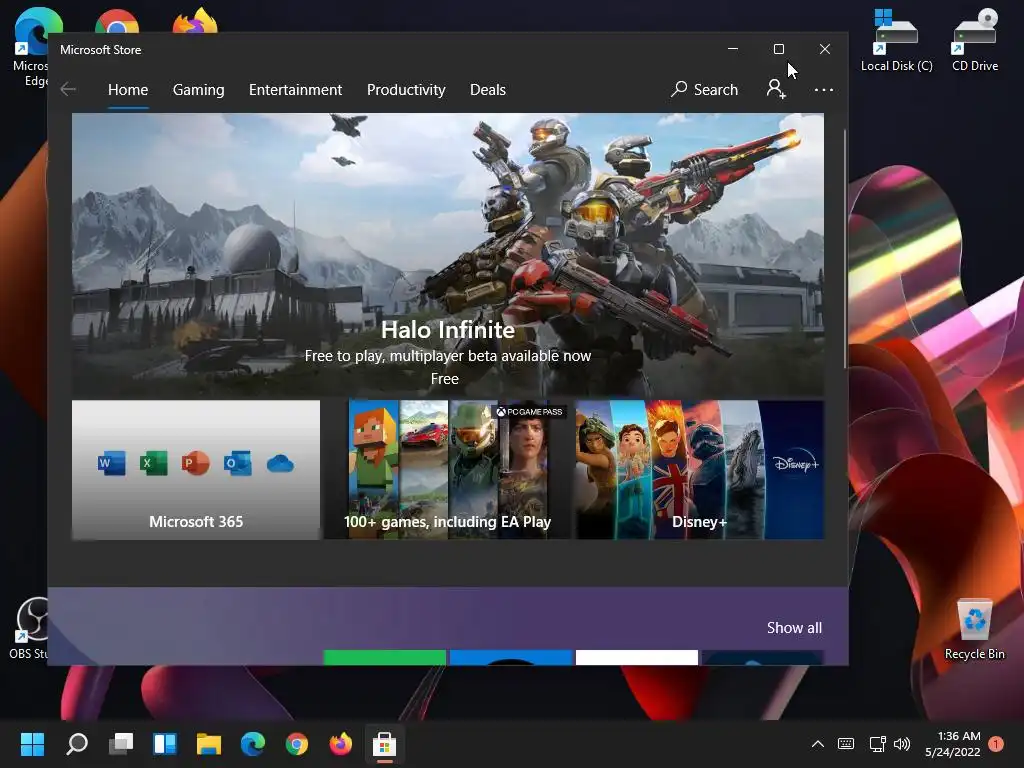Select the CD Drive desktop shortcut
Viewport: 1024px width, 768px height.
tap(975, 39)
